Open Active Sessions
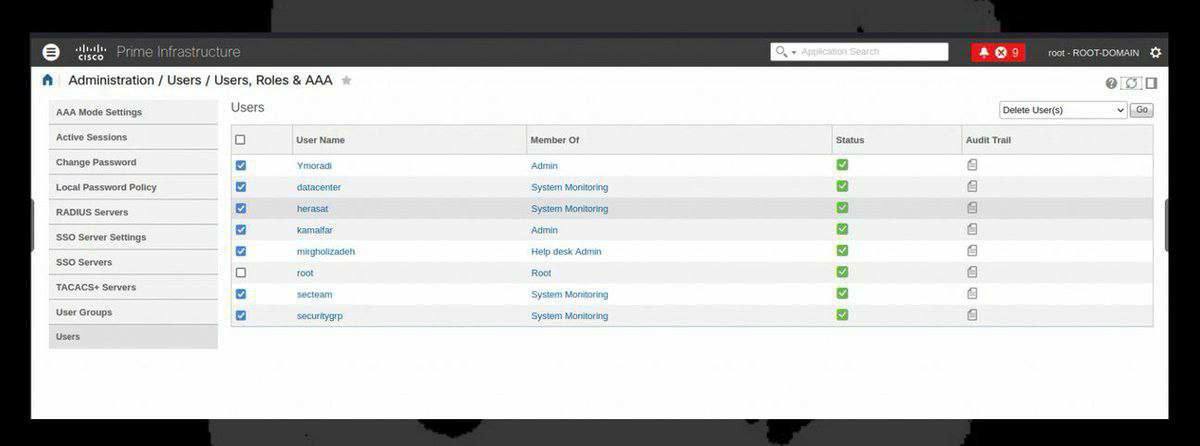Viewport: 1200px width, 446px height. [x=133, y=137]
